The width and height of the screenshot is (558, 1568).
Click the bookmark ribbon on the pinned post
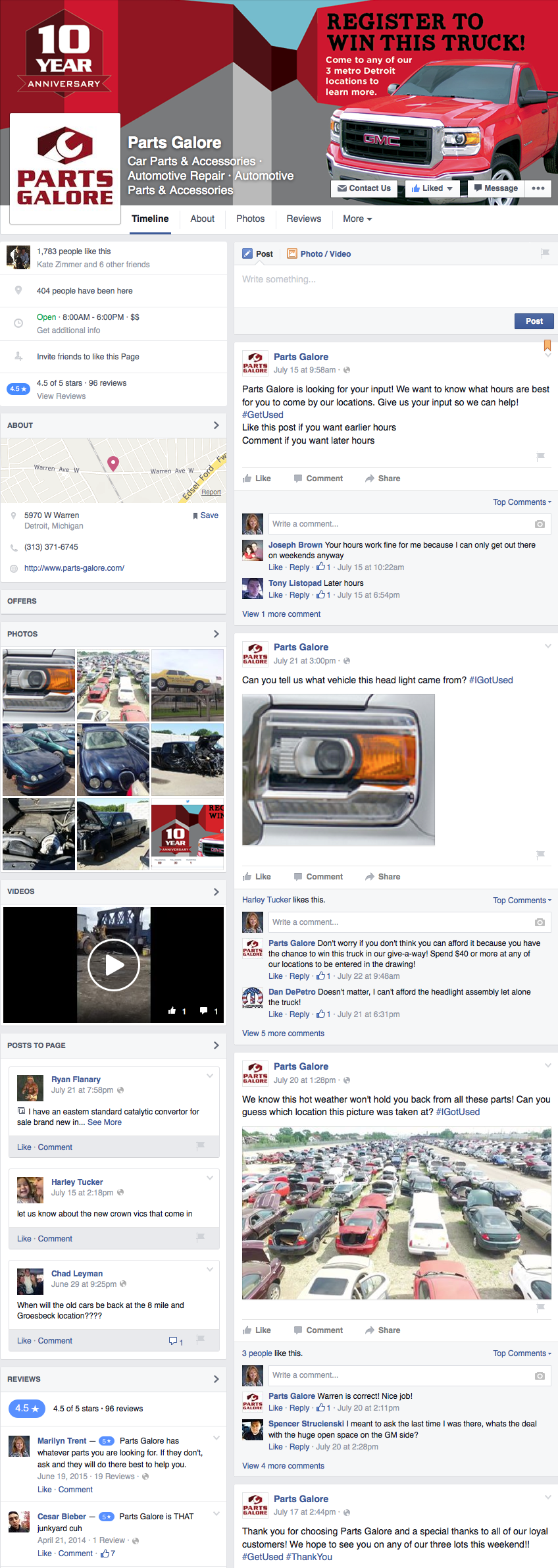click(x=547, y=345)
